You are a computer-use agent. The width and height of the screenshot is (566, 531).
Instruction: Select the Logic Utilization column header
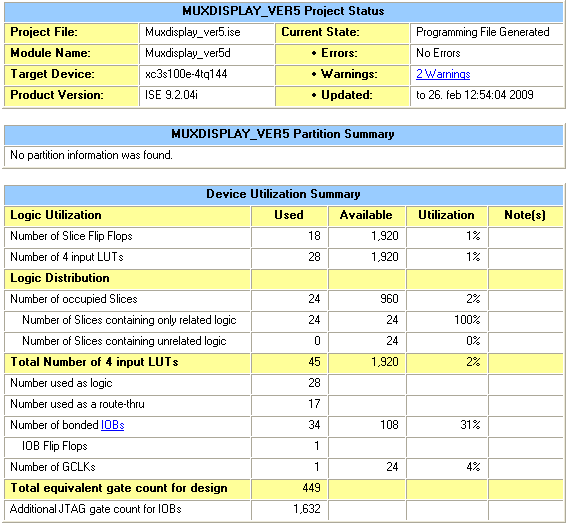click(x=127, y=215)
